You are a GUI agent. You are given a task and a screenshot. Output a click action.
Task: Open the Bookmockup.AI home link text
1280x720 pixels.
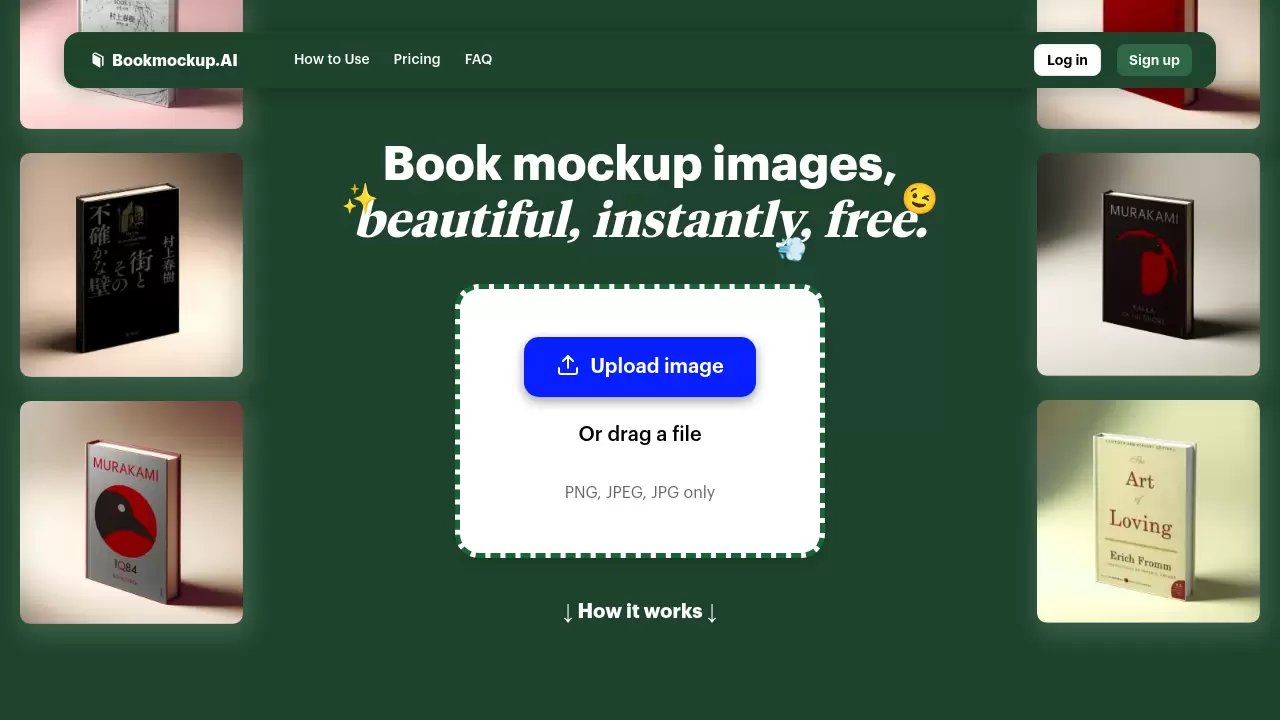click(175, 60)
